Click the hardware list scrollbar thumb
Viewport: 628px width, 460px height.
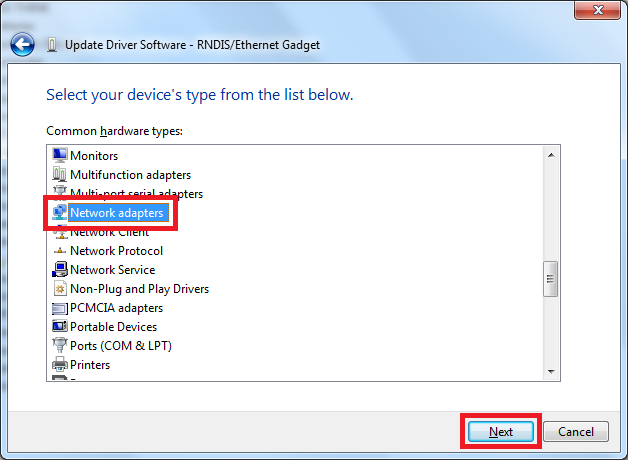(x=550, y=279)
